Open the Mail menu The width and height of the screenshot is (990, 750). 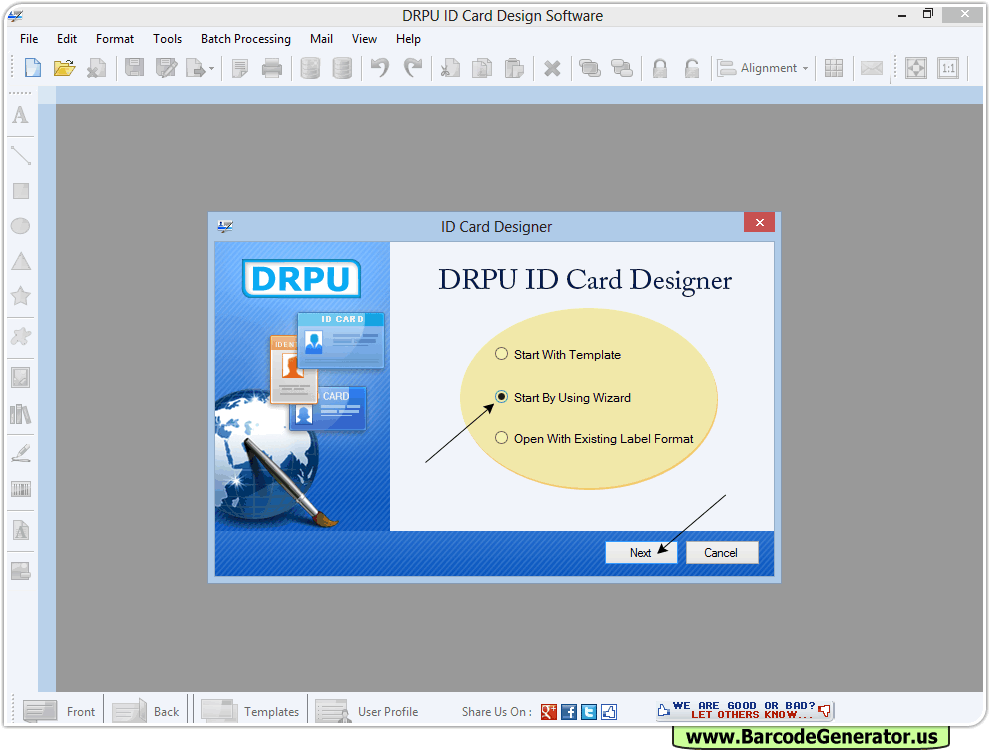(321, 39)
